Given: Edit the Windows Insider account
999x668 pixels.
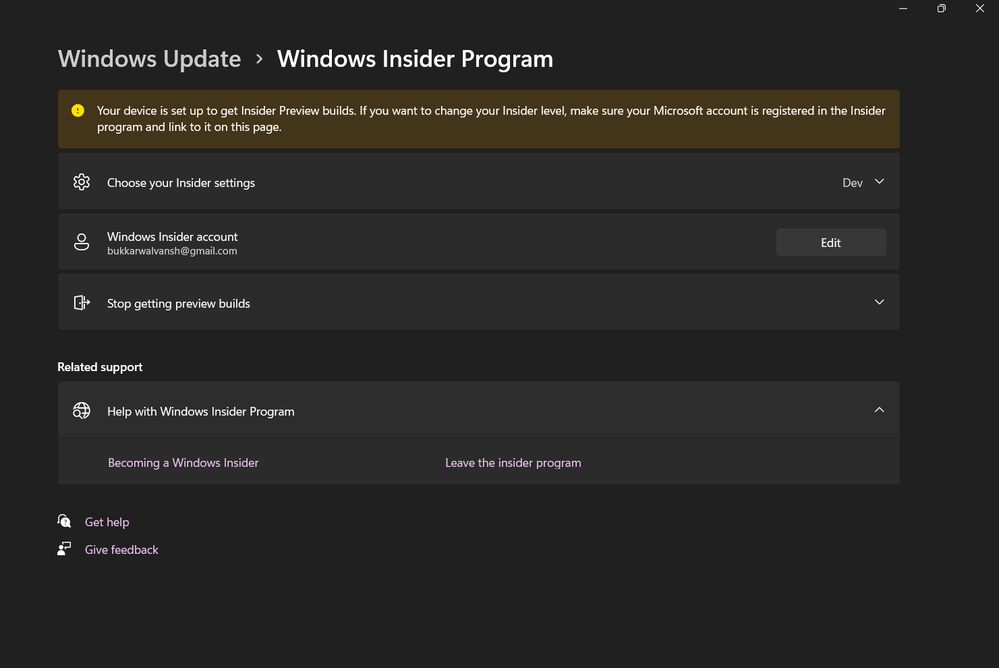Looking at the screenshot, I should point(831,242).
